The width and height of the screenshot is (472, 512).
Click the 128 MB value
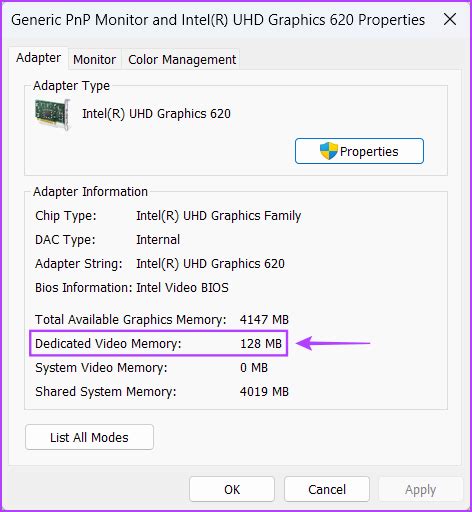point(261,343)
